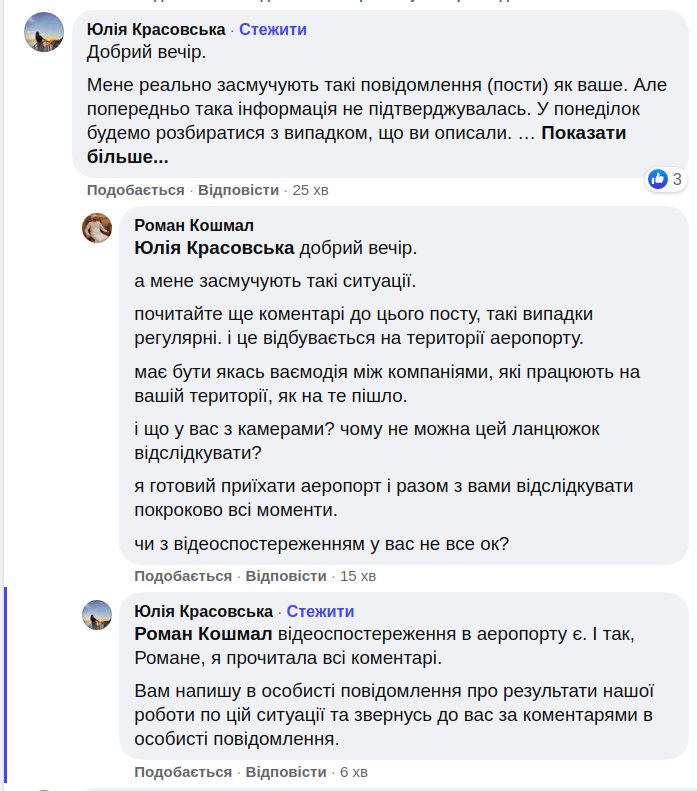This screenshot has width=697, height=791.
Task: Open the author name Юлія Красовська on the top comment
Action: pos(156,30)
